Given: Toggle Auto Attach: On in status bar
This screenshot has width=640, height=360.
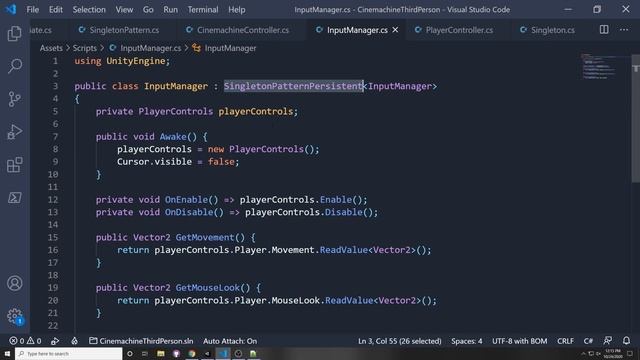Looking at the screenshot, I should point(230,341).
